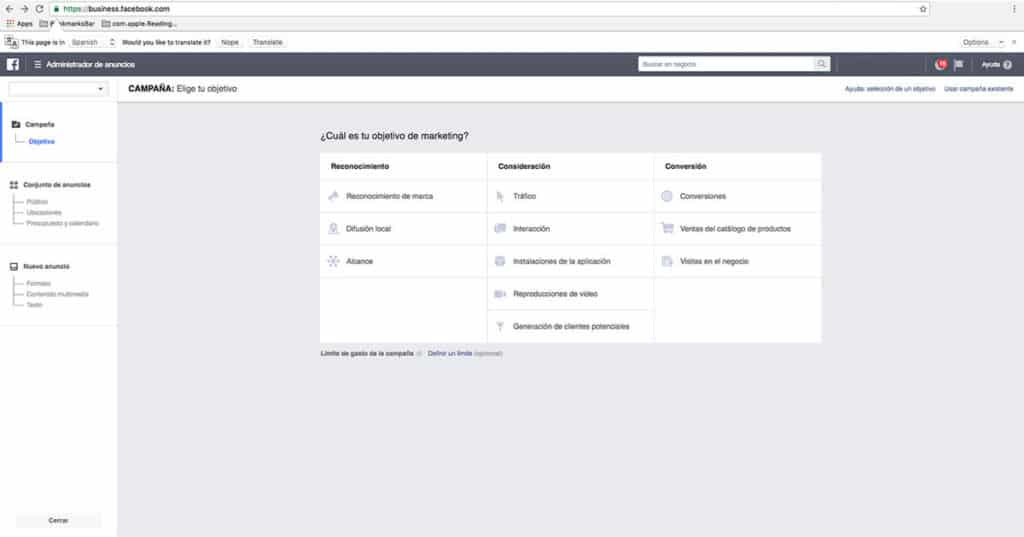Screen dimensions: 1024x537
Task: Click the Translate button
Action: pyautogui.click(x=268, y=42)
